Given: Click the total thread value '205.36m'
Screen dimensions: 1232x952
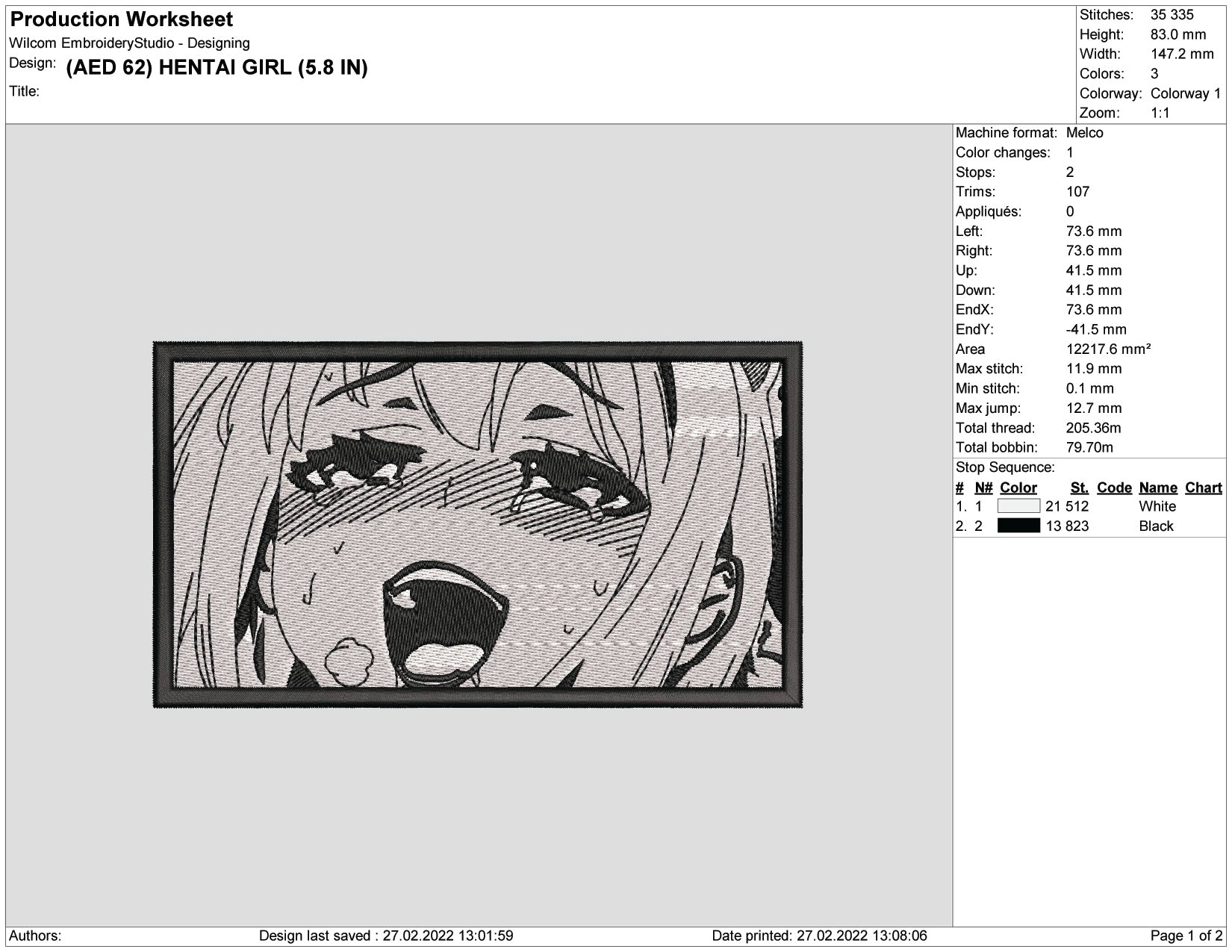Looking at the screenshot, I should click(1093, 428).
